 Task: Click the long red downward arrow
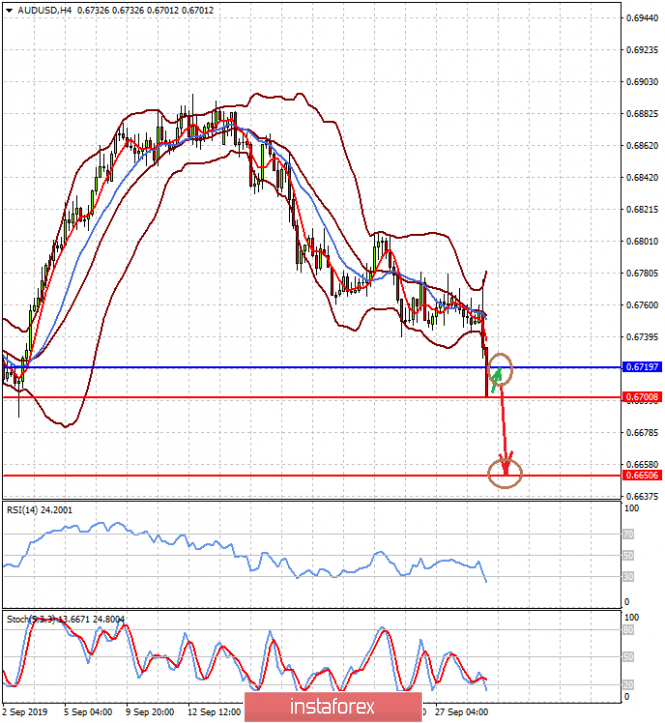503,430
